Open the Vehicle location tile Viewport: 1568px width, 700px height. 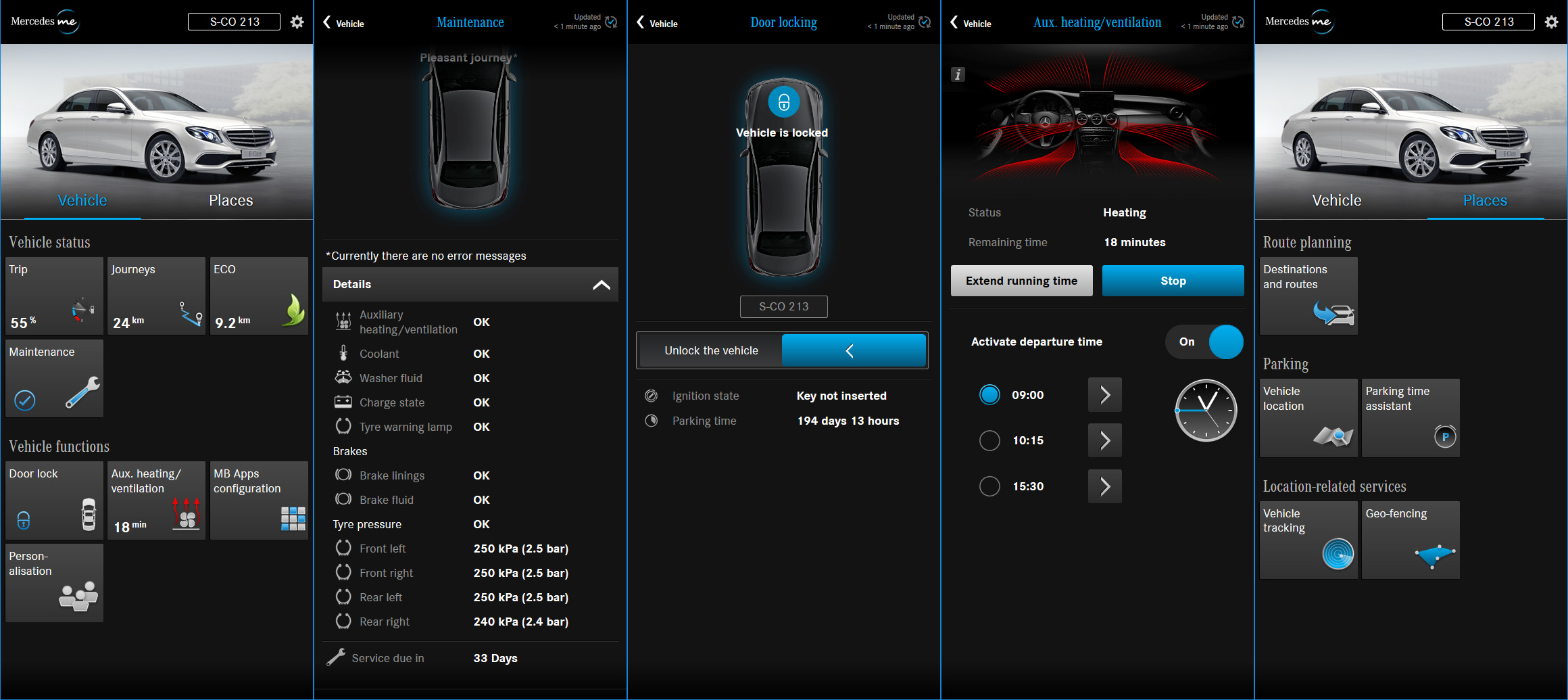(1308, 418)
